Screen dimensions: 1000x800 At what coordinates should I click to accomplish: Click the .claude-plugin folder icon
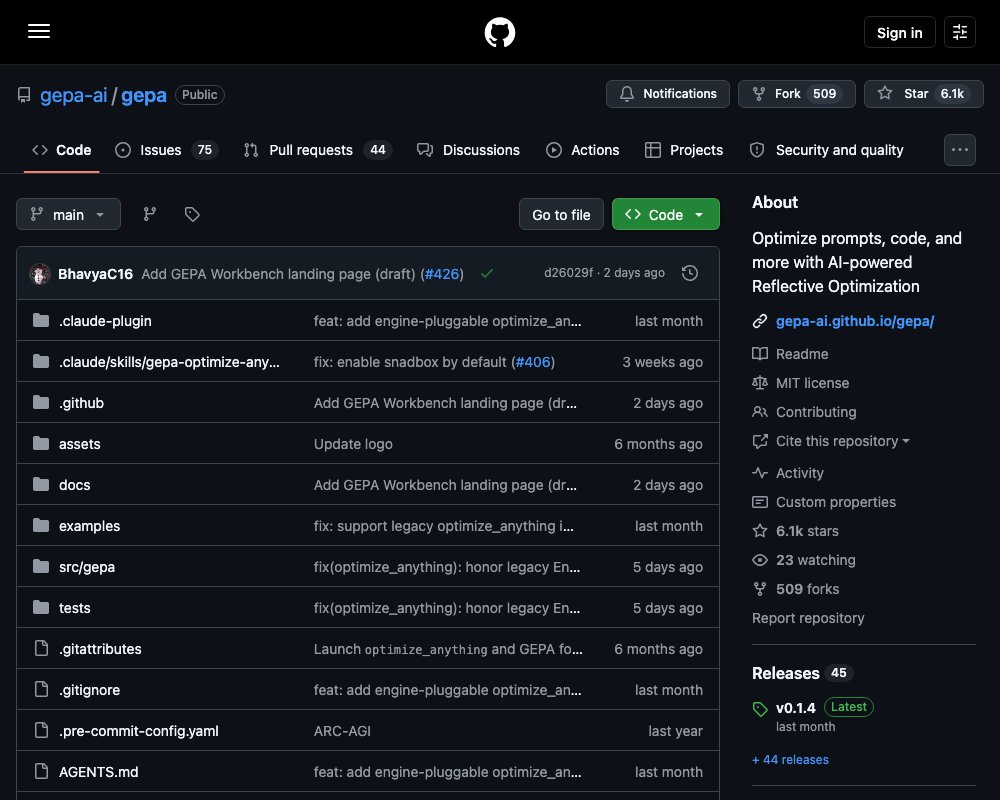(x=41, y=320)
